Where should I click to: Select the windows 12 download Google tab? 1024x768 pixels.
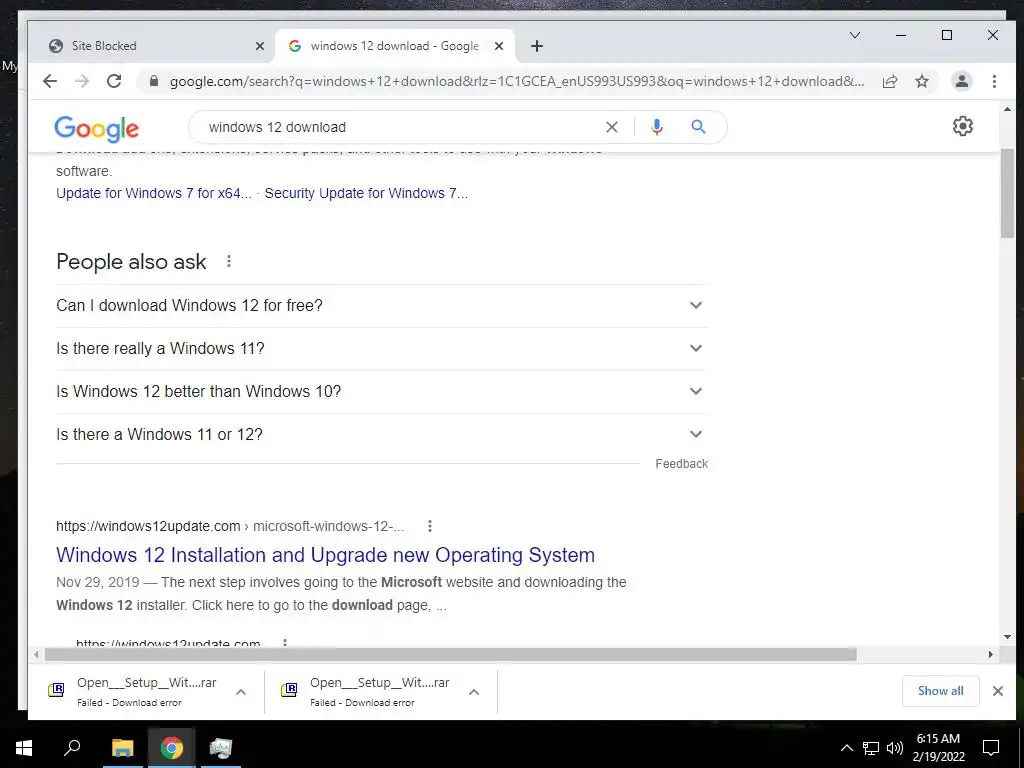pos(394,46)
